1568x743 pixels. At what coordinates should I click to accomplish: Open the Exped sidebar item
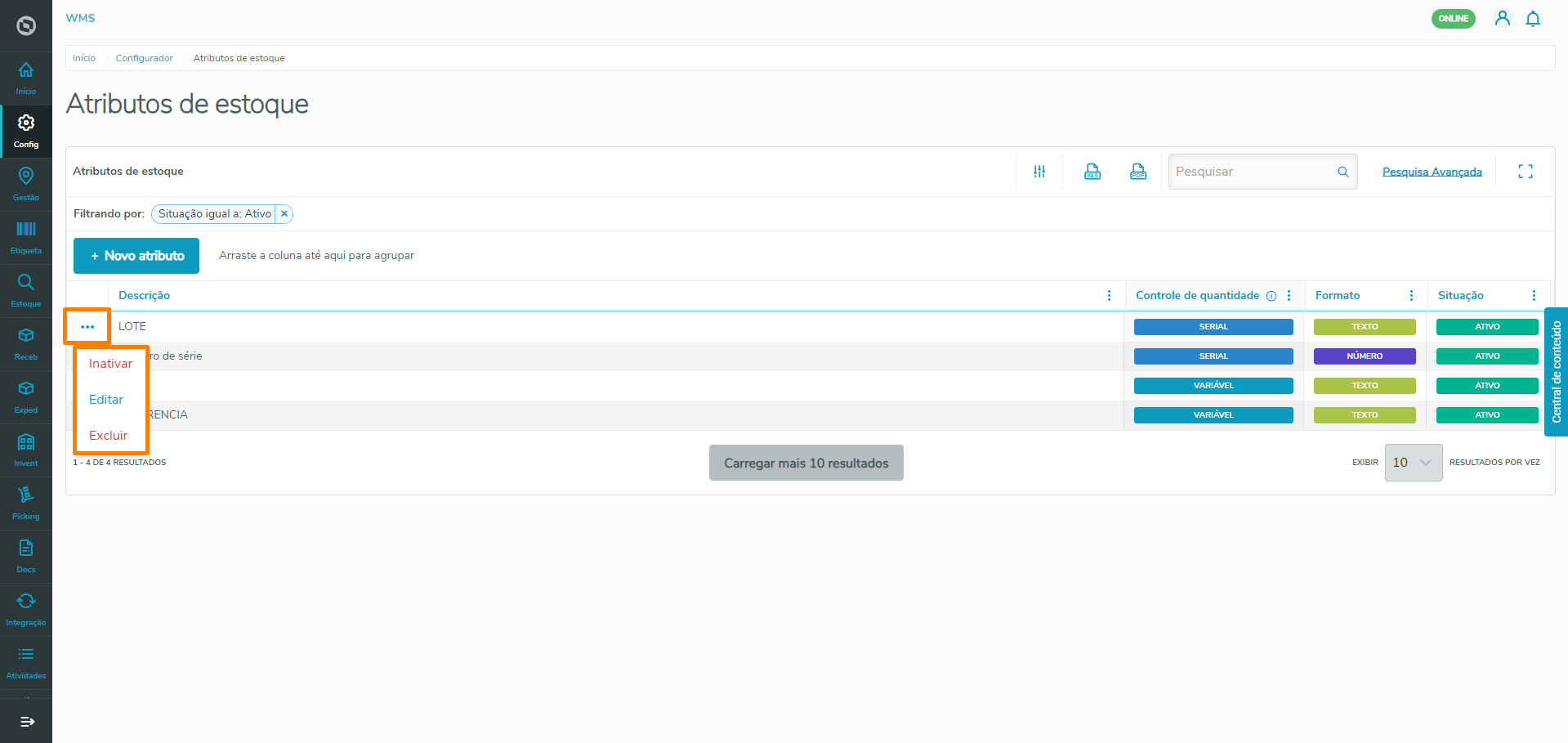[x=26, y=397]
